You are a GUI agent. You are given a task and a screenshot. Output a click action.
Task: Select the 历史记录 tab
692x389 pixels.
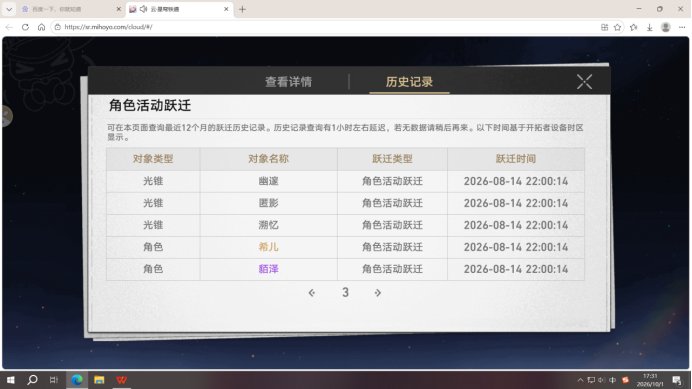tap(409, 82)
